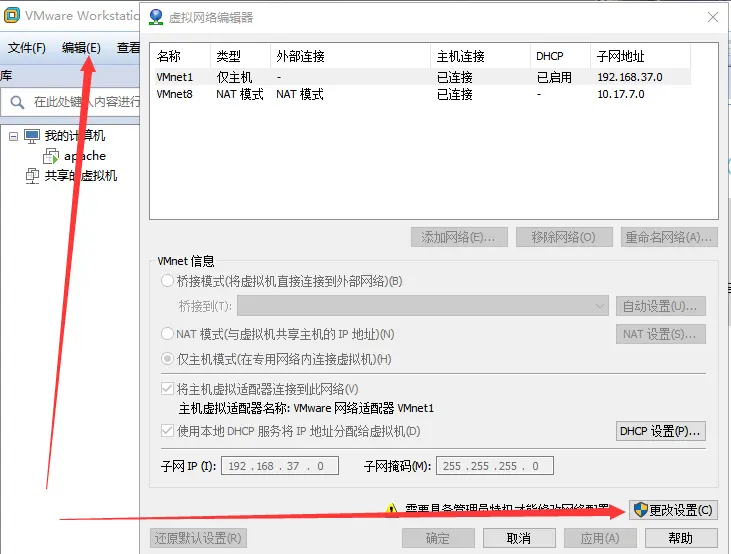Screen dimensions: 731x554
Task: Click the 名称 column header
Action: coord(169,56)
